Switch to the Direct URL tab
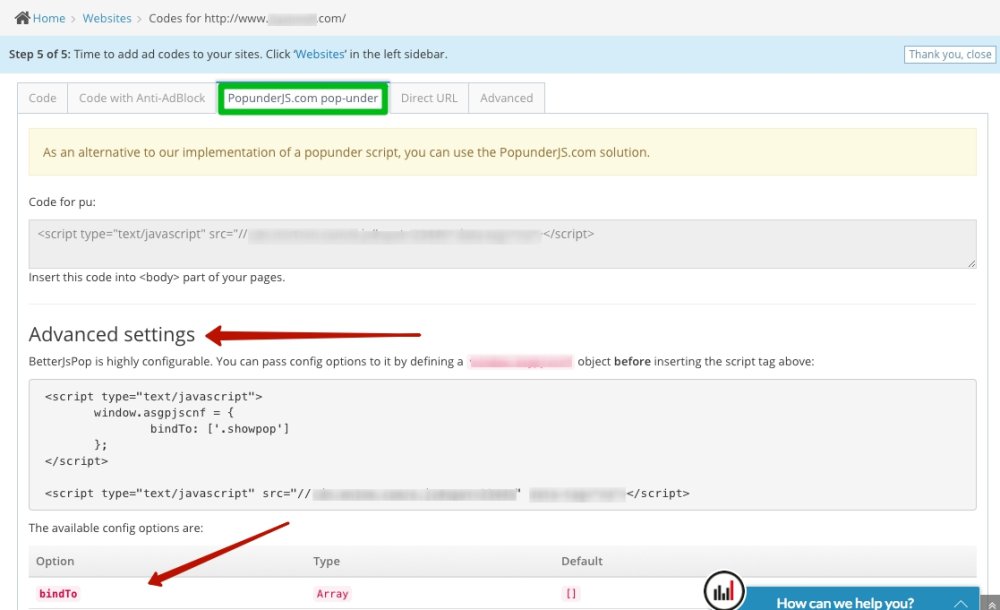Screen dimensions: 1000x610 pyautogui.click(x=429, y=98)
